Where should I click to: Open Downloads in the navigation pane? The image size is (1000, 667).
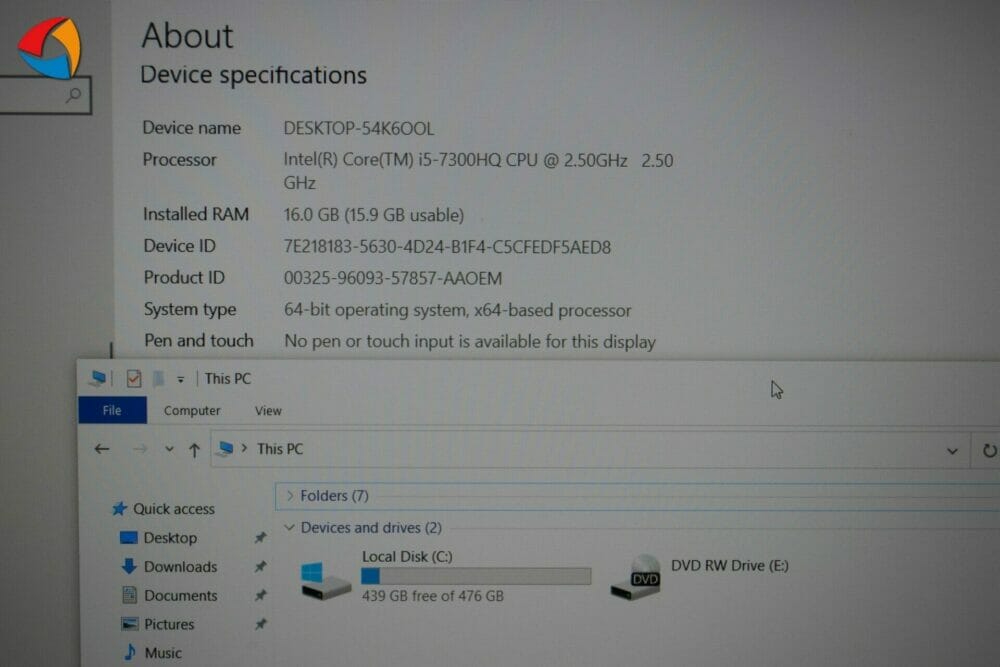point(180,566)
